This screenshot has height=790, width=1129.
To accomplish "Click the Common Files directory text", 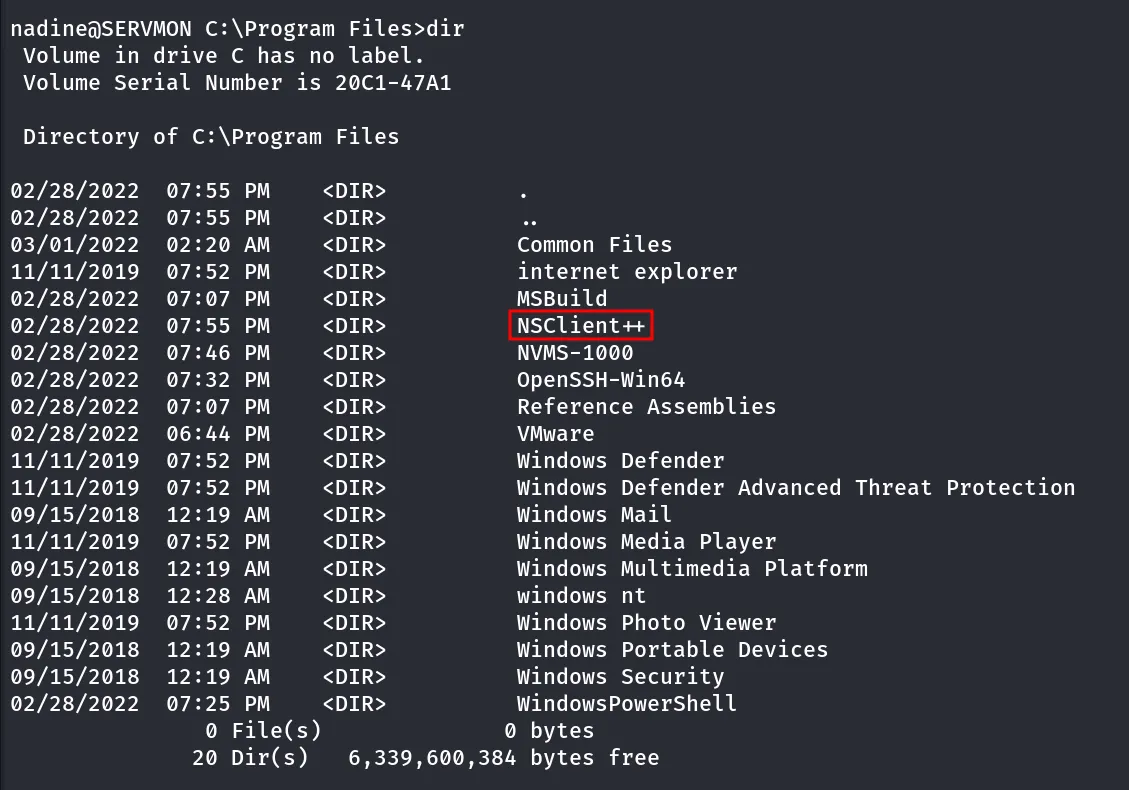I will [594, 245].
